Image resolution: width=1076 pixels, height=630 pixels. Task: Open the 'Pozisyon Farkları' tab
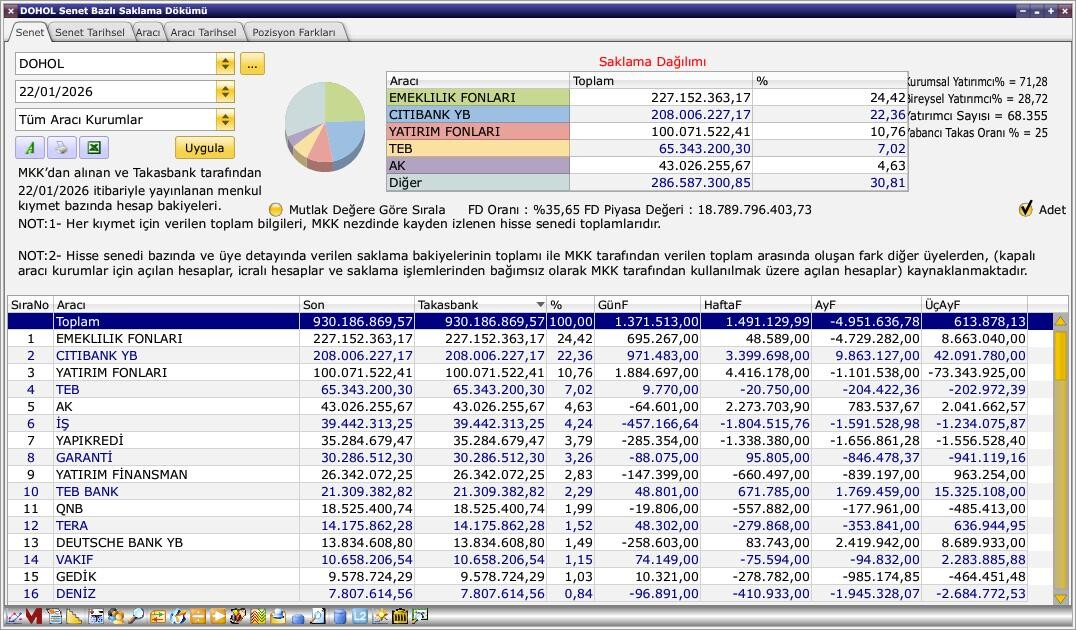click(x=294, y=32)
